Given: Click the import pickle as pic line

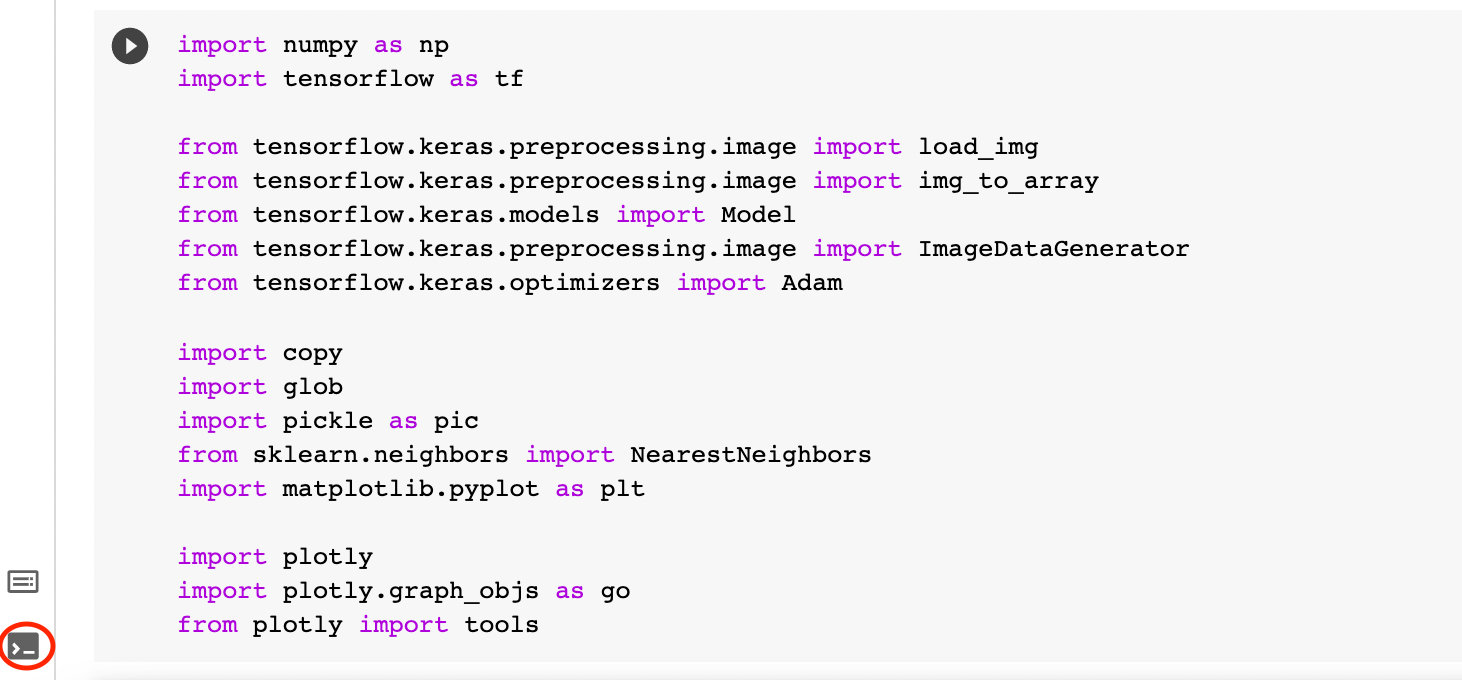Looking at the screenshot, I should 325,420.
